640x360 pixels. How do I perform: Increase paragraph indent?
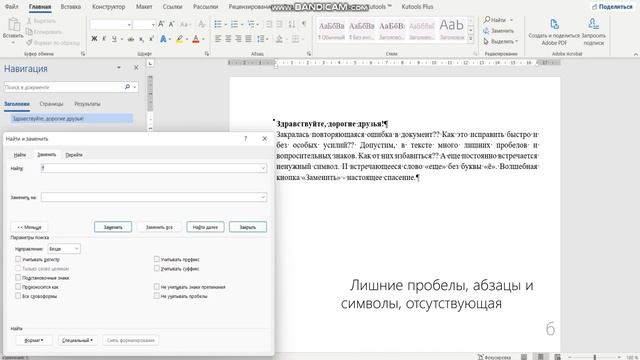tap(280, 24)
